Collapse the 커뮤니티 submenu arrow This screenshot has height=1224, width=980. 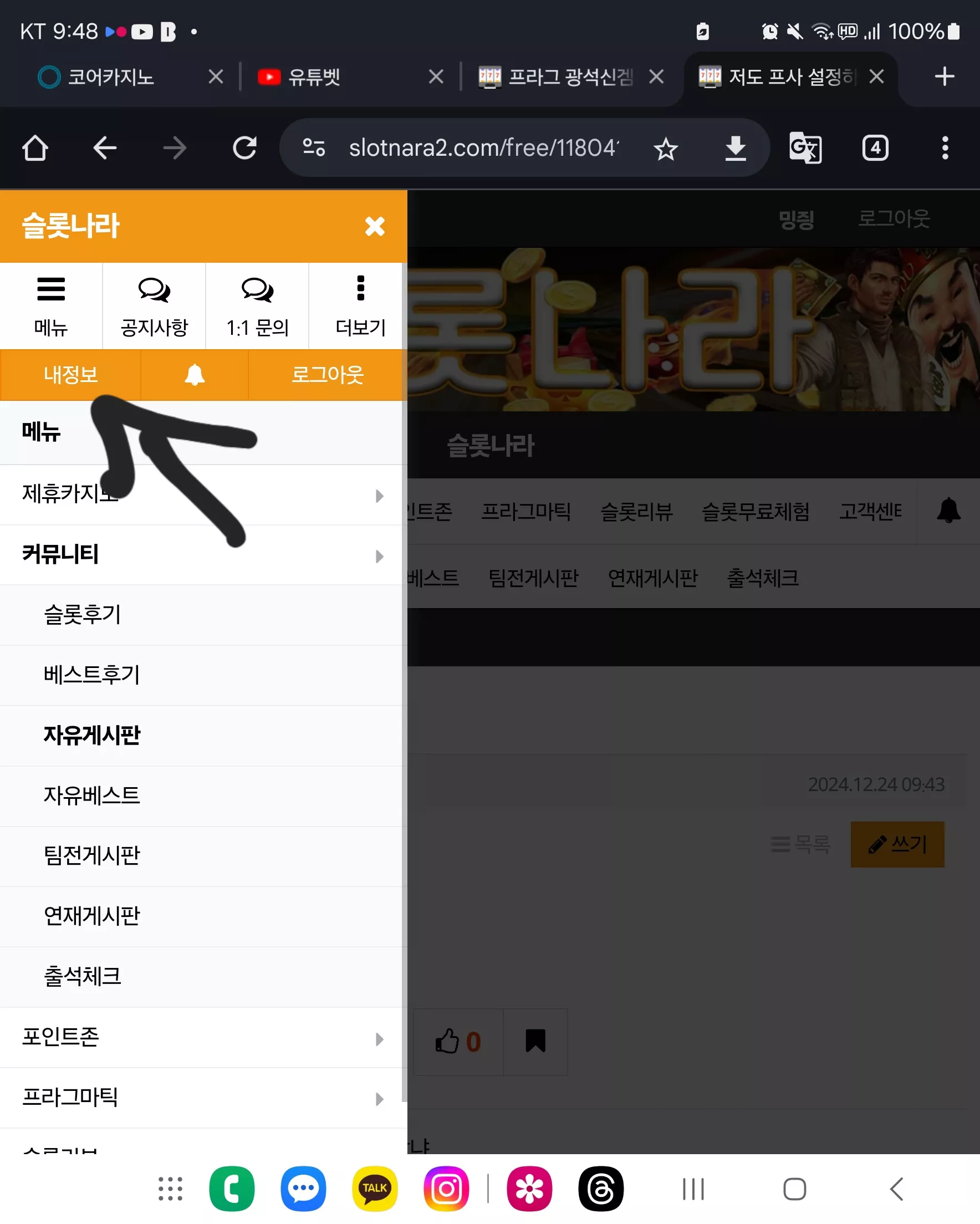pos(380,557)
